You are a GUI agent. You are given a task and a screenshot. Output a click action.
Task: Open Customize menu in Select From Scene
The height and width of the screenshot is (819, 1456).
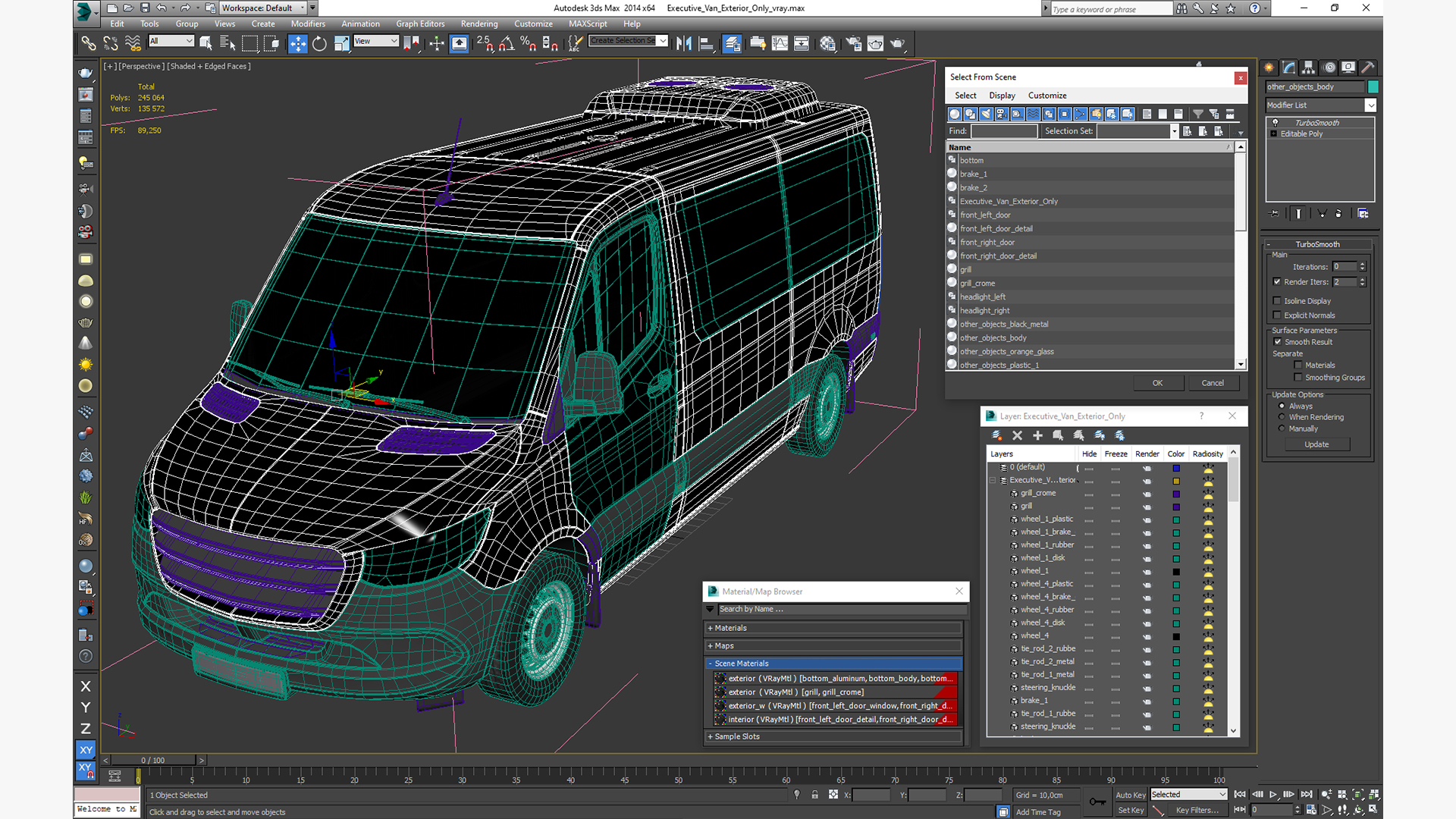click(x=1047, y=96)
